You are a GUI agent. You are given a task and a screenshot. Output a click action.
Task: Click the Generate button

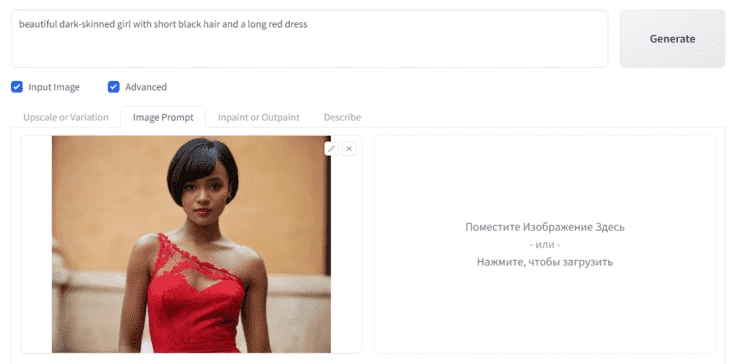click(x=672, y=39)
